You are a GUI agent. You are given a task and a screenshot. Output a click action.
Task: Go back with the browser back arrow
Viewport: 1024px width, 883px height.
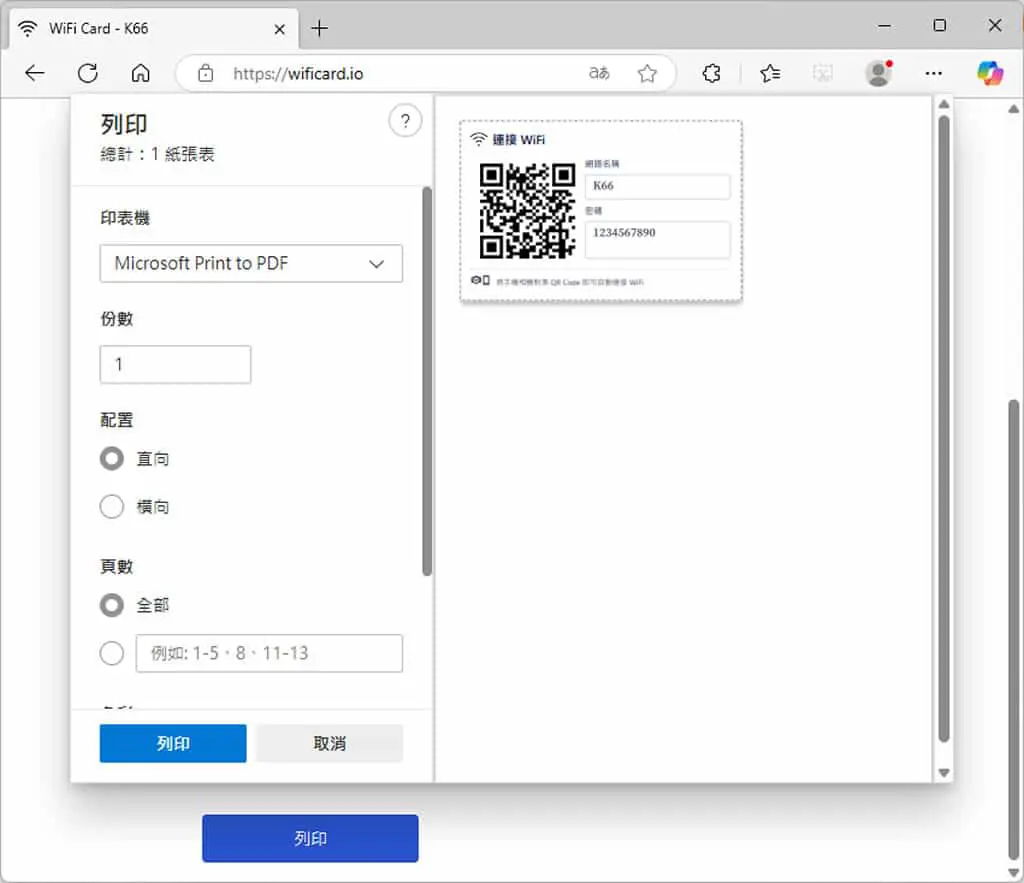[x=35, y=73]
